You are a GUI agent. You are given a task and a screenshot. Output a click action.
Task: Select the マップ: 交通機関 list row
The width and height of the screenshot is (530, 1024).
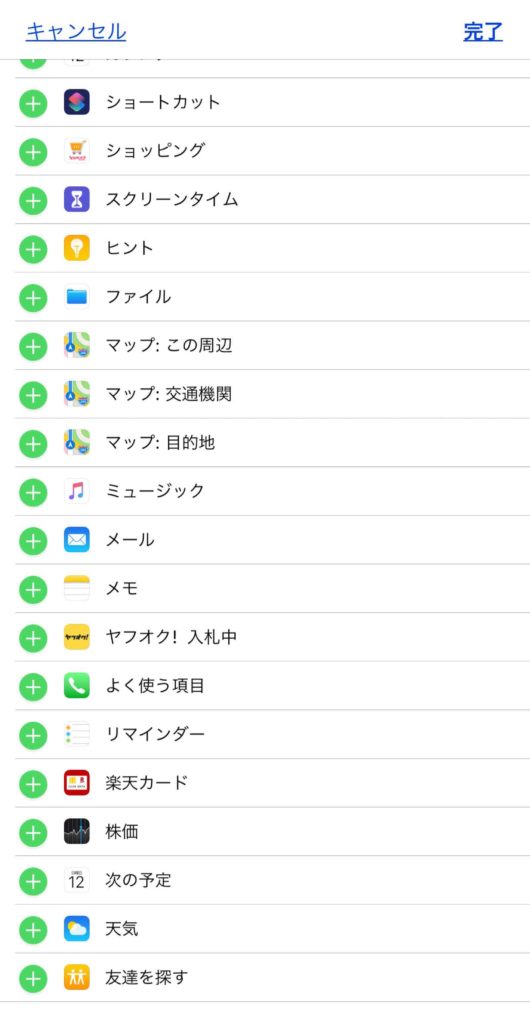(x=272, y=394)
